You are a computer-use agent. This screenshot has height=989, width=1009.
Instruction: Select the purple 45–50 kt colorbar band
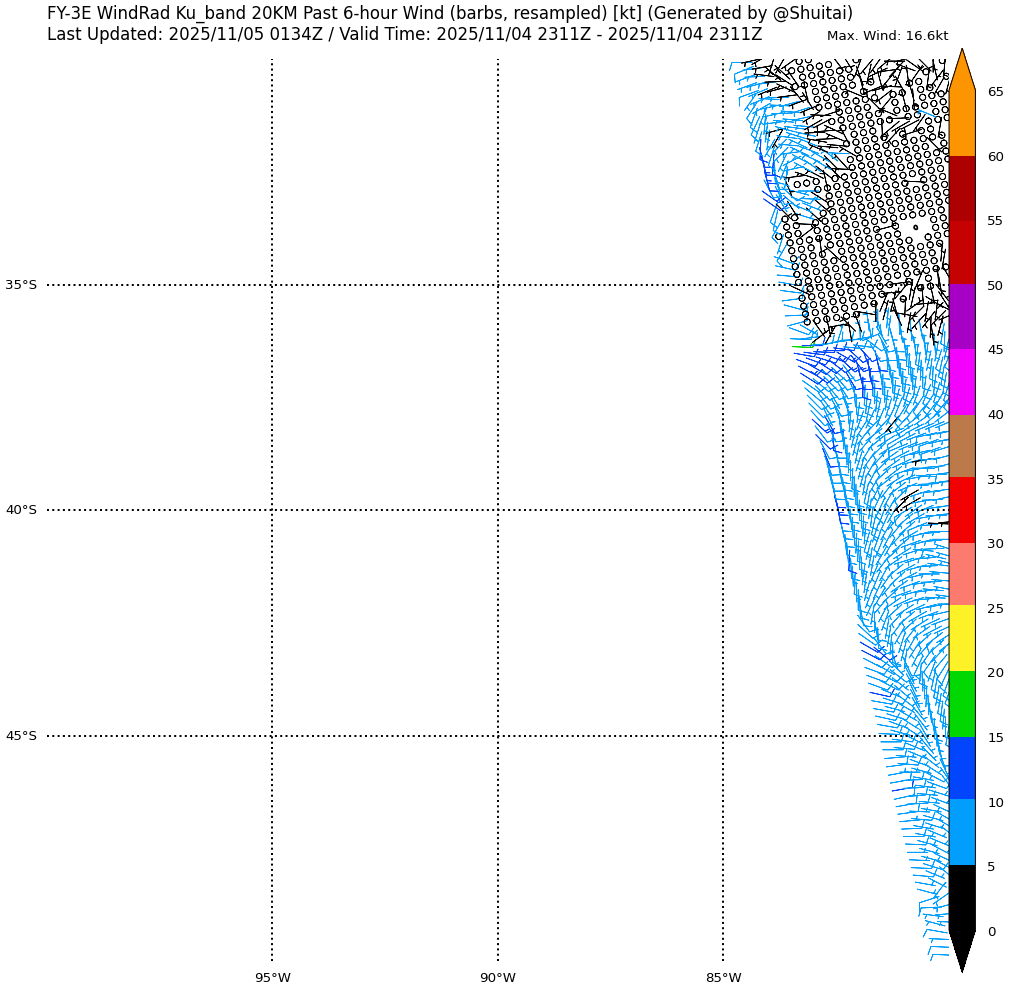(x=961, y=317)
